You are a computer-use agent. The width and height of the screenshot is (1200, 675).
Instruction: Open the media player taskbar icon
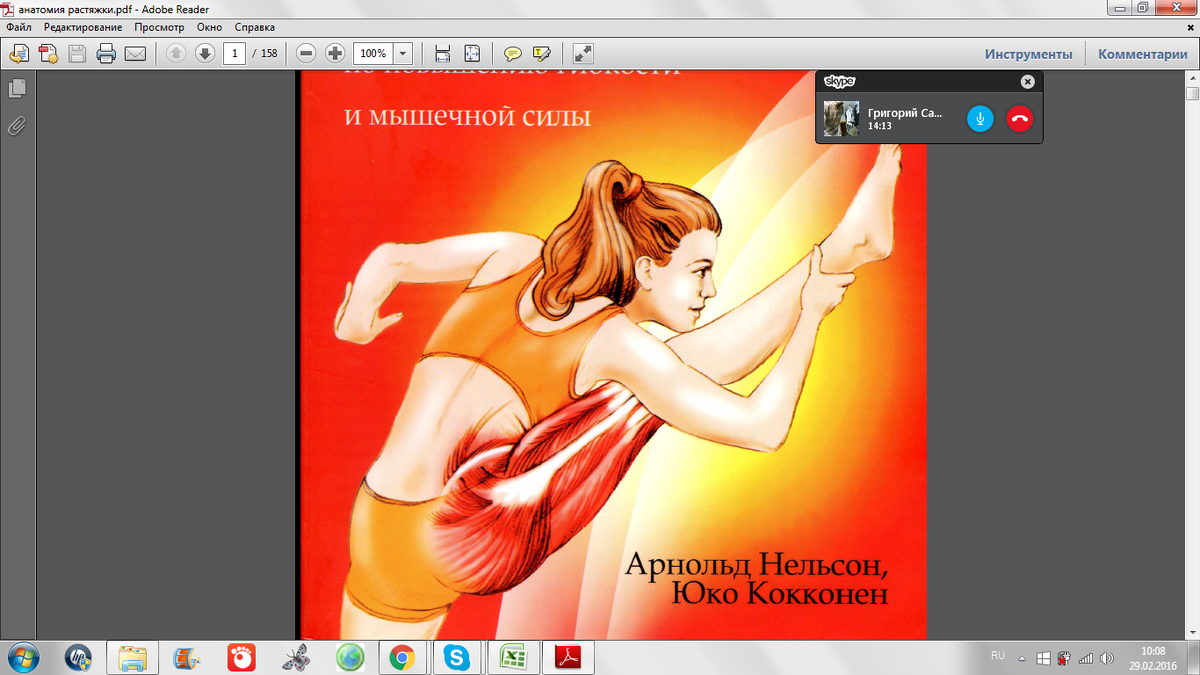pos(187,657)
